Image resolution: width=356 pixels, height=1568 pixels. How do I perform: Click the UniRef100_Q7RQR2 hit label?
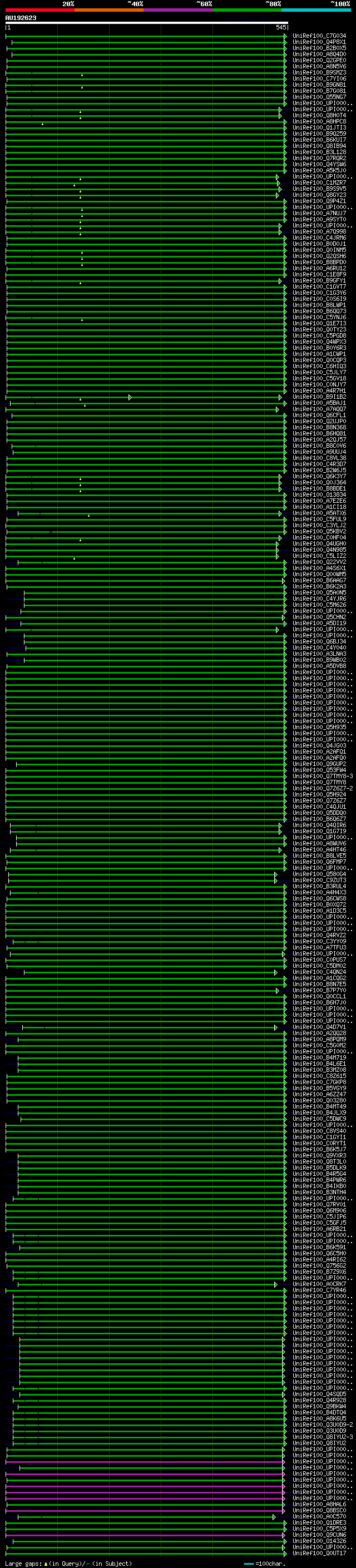click(319, 159)
